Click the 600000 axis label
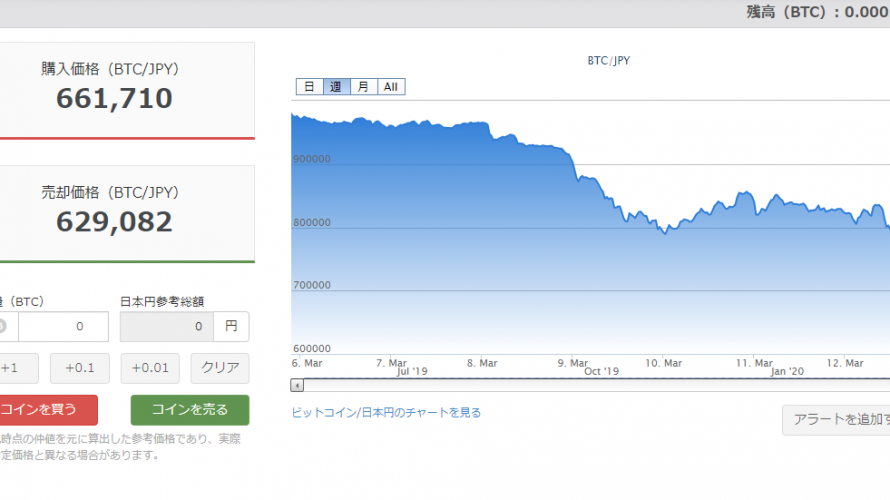890x500 pixels. click(x=312, y=348)
